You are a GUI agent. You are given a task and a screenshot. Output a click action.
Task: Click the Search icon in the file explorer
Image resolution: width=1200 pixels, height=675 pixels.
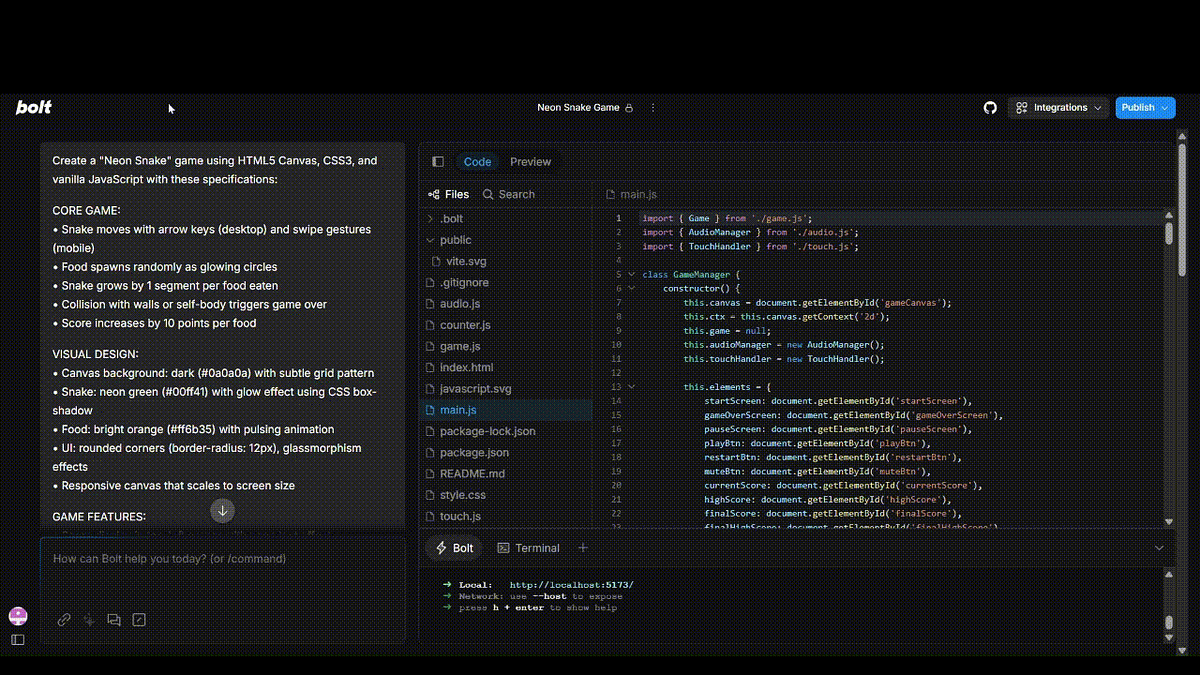487,194
